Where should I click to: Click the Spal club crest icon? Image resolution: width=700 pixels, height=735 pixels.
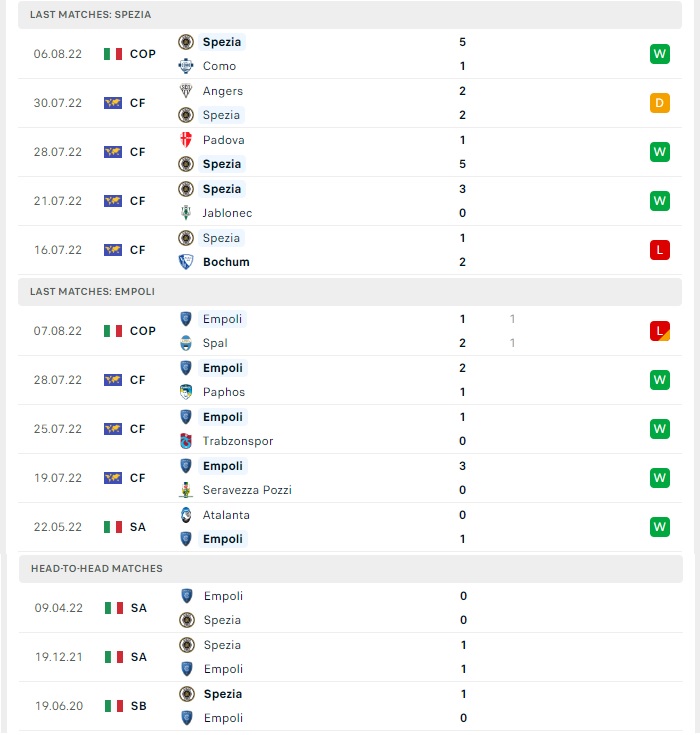(186, 343)
